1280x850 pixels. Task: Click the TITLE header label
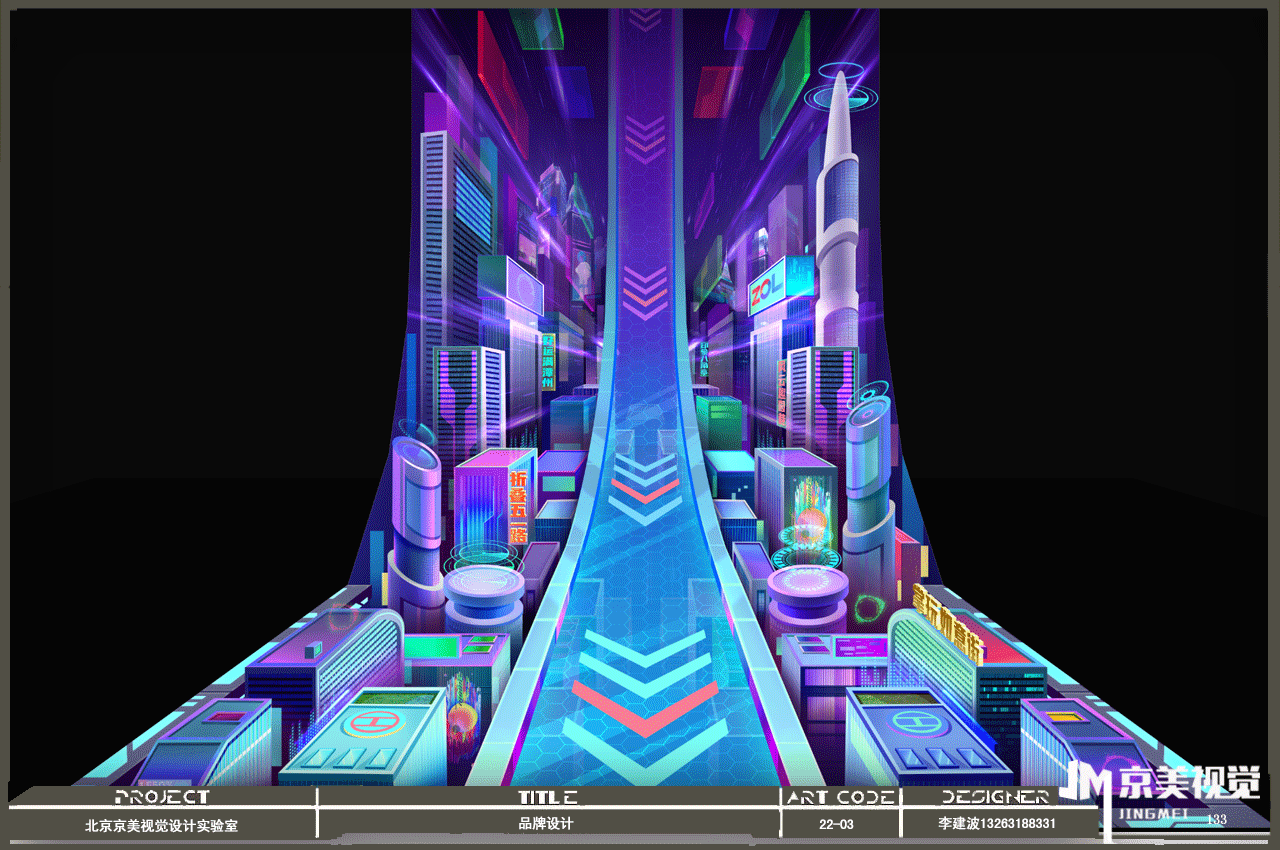tap(548, 797)
